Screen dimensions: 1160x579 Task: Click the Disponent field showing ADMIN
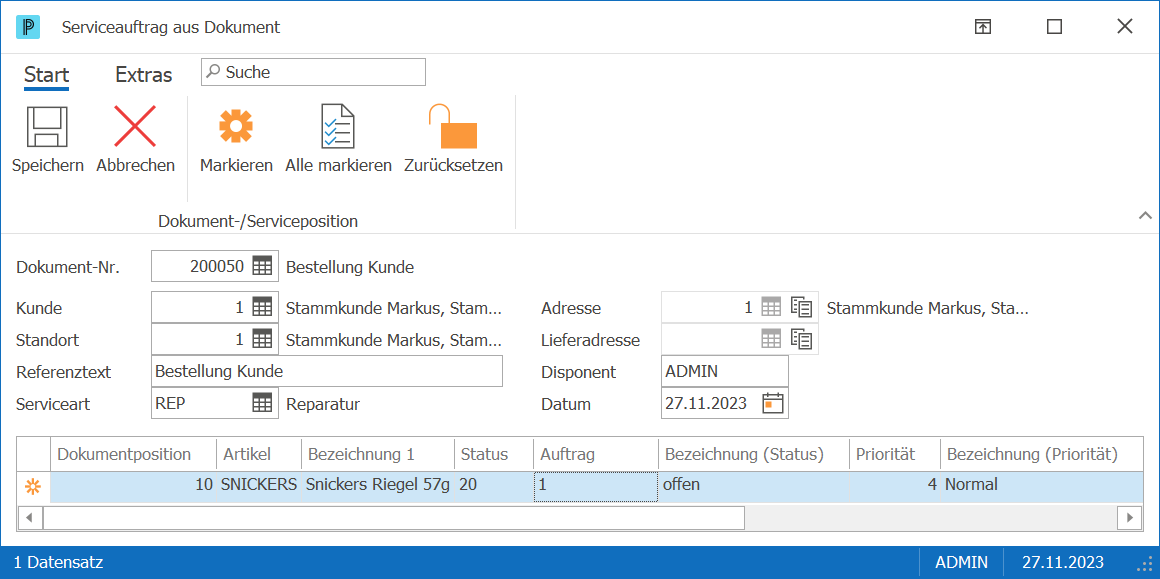(x=725, y=371)
